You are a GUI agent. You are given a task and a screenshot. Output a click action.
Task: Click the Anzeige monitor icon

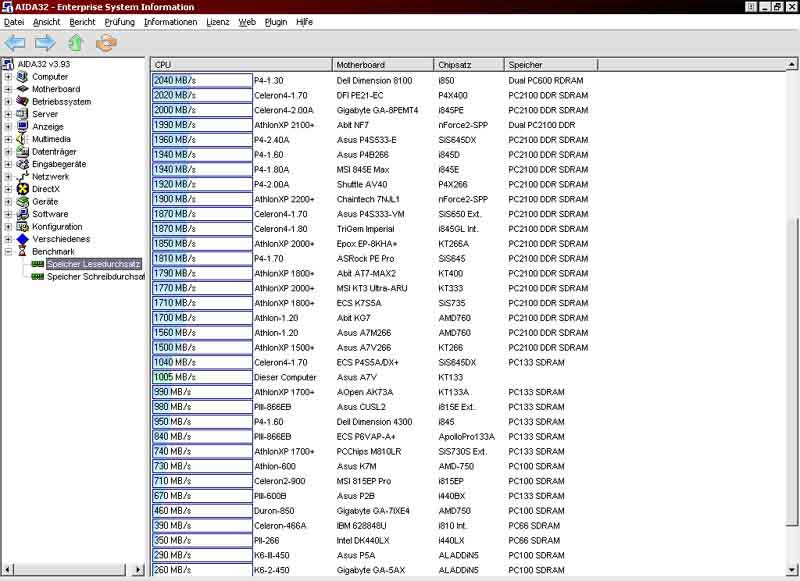coord(22,127)
